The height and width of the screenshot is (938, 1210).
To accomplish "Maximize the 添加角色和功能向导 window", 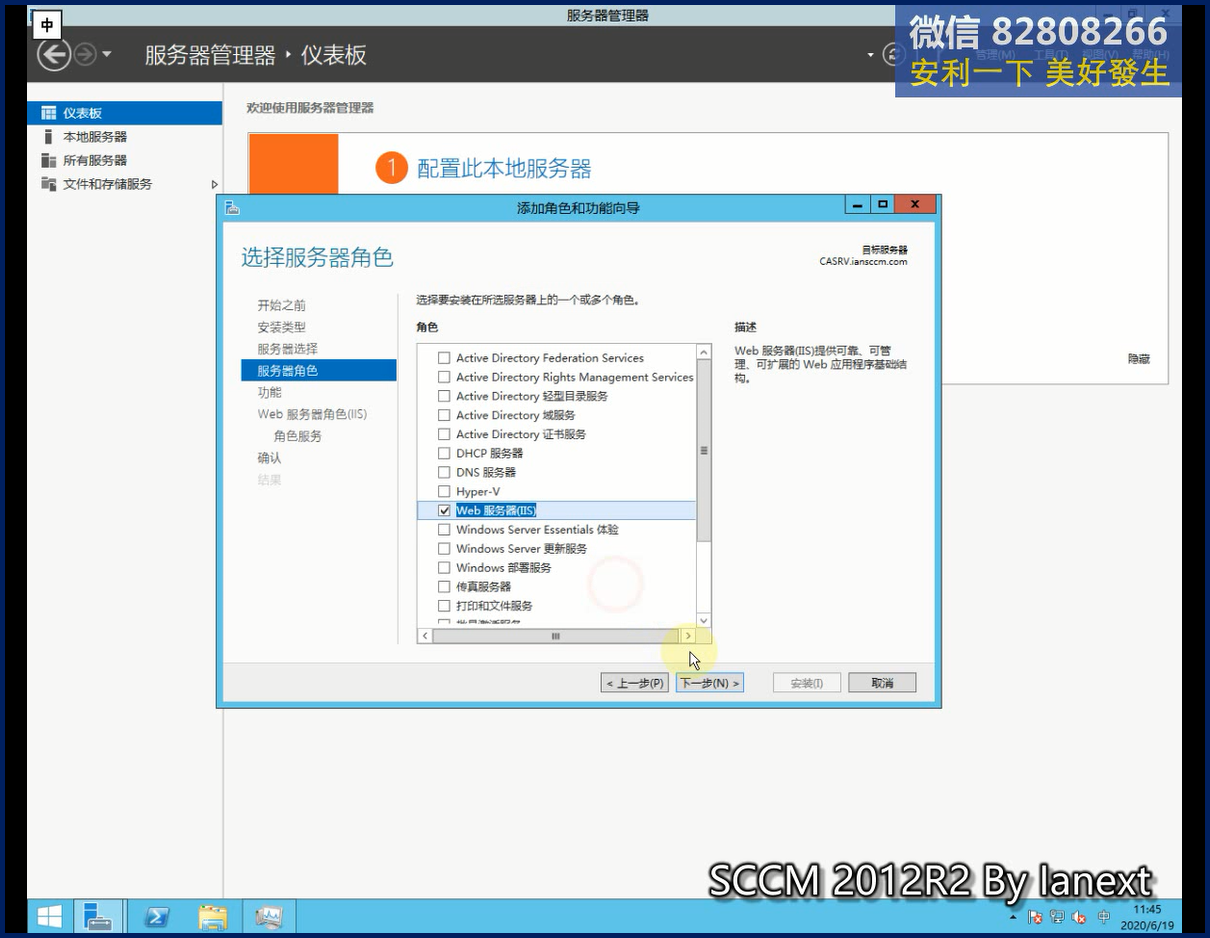I will [x=882, y=205].
